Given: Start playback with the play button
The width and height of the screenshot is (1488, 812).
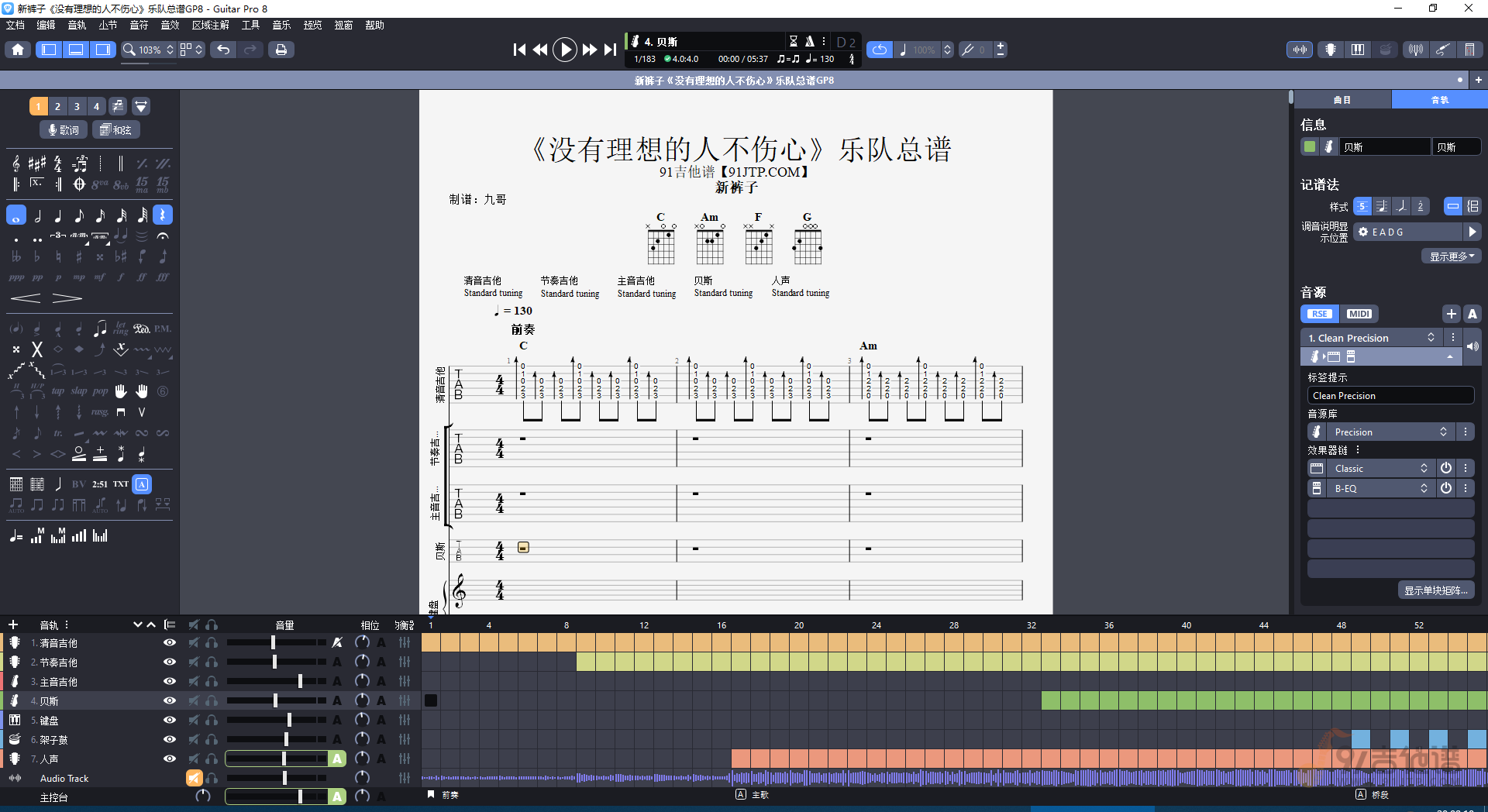Looking at the screenshot, I should coord(565,50).
